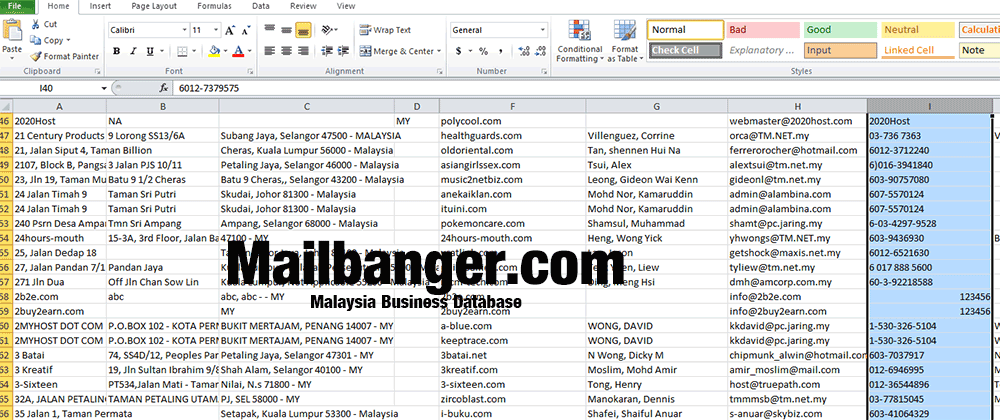Toggle Bold formatting
This screenshot has height=420, width=1000.
117,51
